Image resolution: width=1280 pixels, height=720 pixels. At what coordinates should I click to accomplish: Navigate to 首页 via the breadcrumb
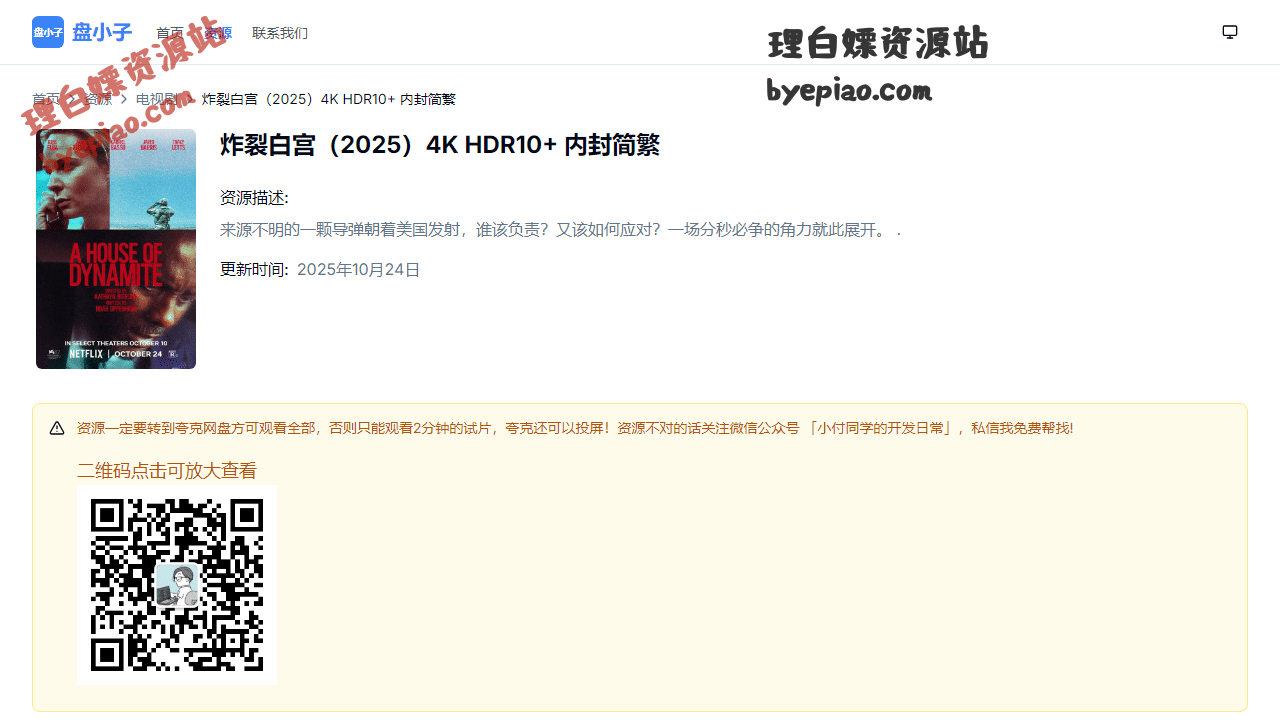[x=45, y=99]
